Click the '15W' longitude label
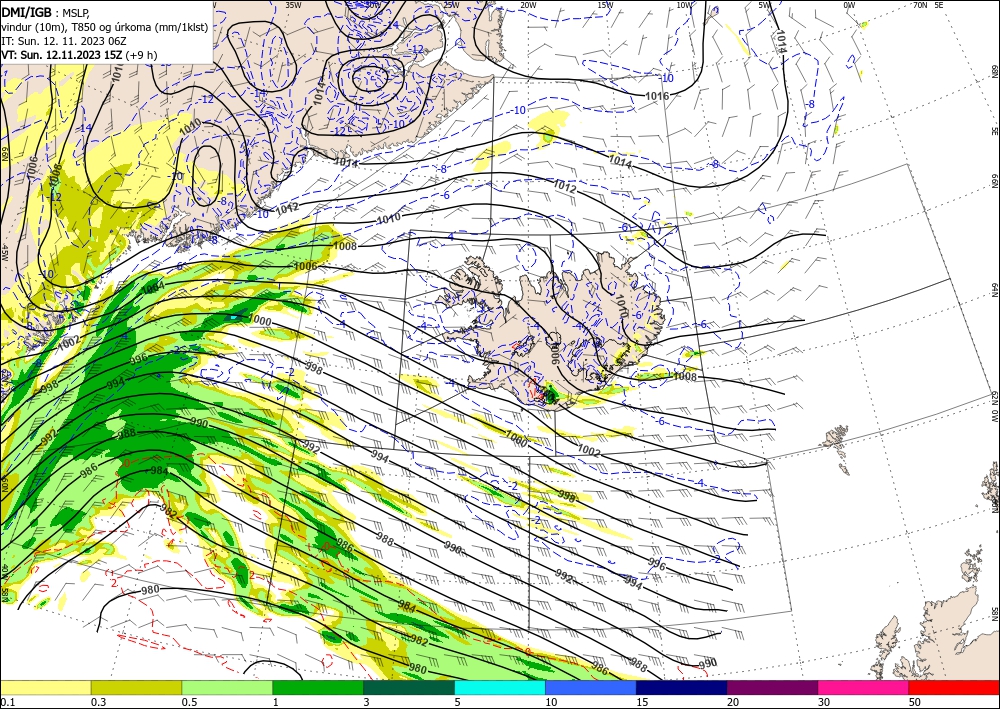Image resolution: width=1000 pixels, height=709 pixels. (x=605, y=5)
